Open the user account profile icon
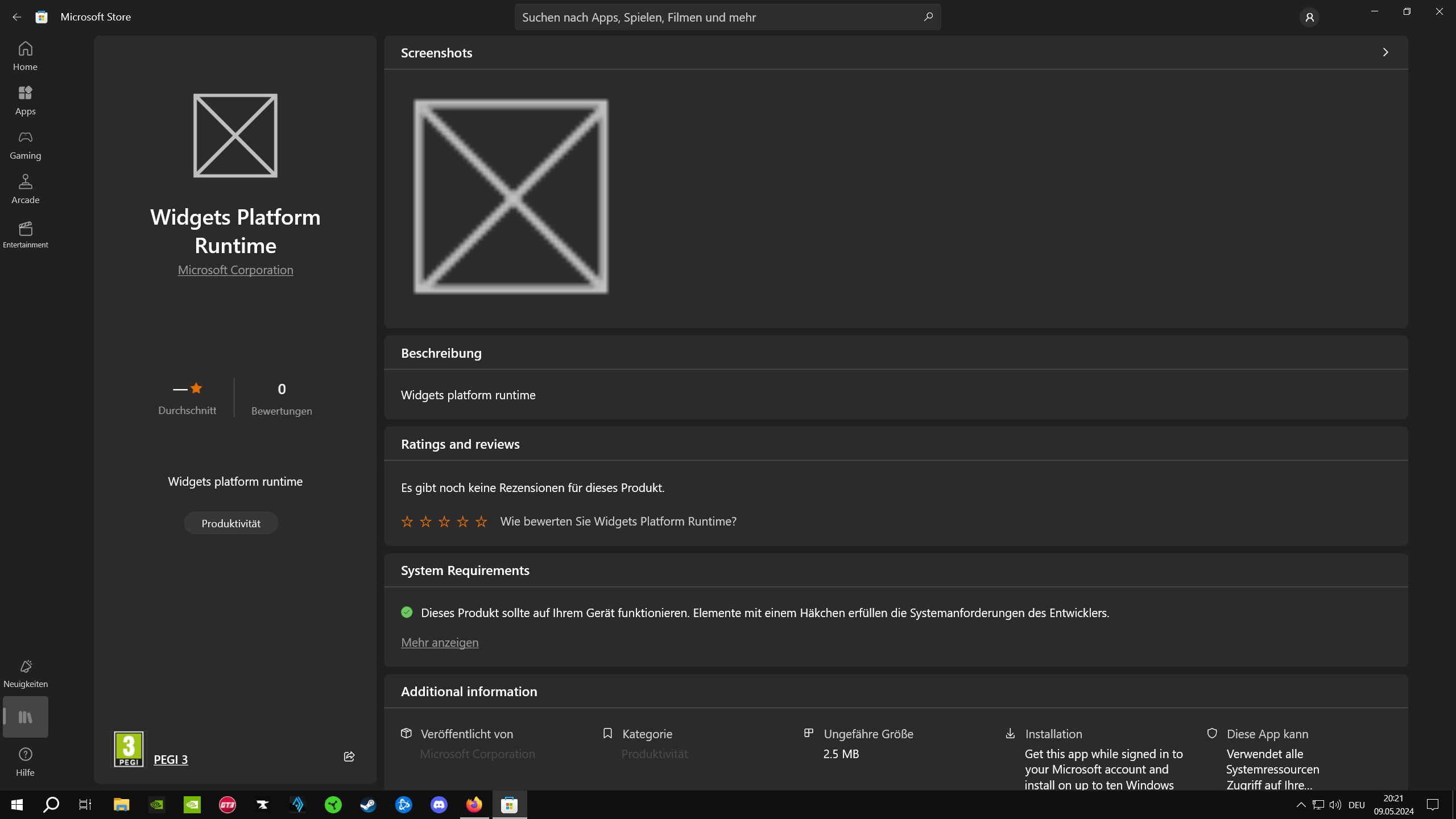Image resolution: width=1456 pixels, height=819 pixels. [1309, 18]
